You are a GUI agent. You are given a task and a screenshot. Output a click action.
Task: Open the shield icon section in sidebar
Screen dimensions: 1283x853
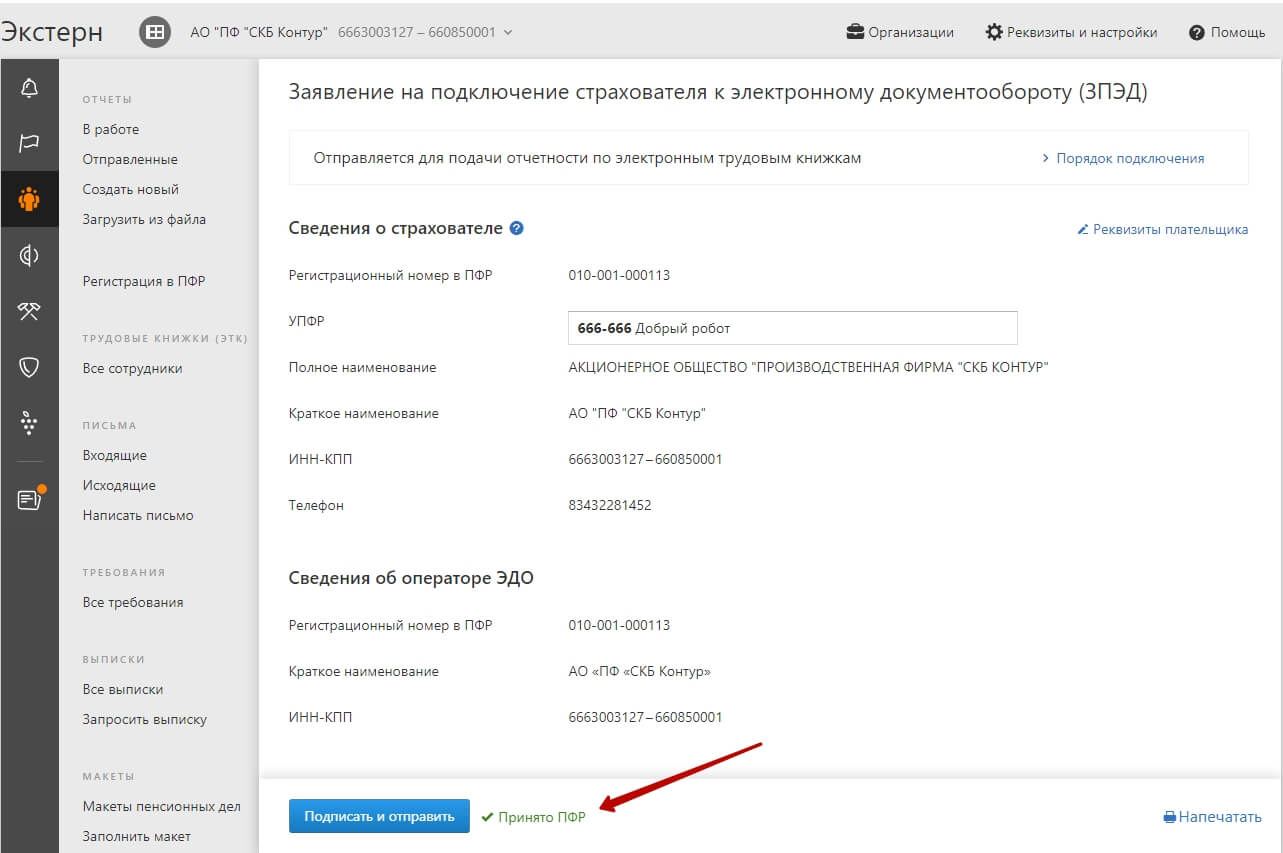click(x=29, y=367)
